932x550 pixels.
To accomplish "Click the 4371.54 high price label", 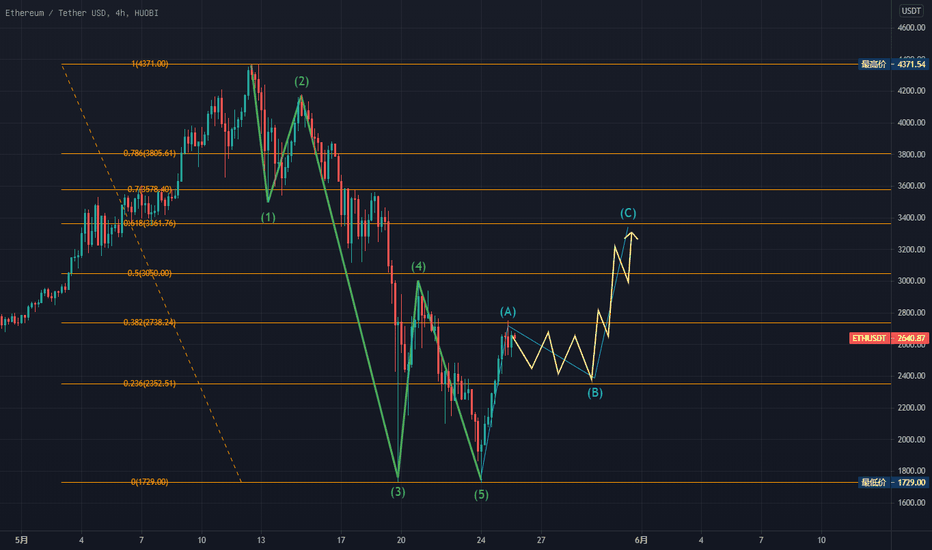I will pyautogui.click(x=911, y=64).
